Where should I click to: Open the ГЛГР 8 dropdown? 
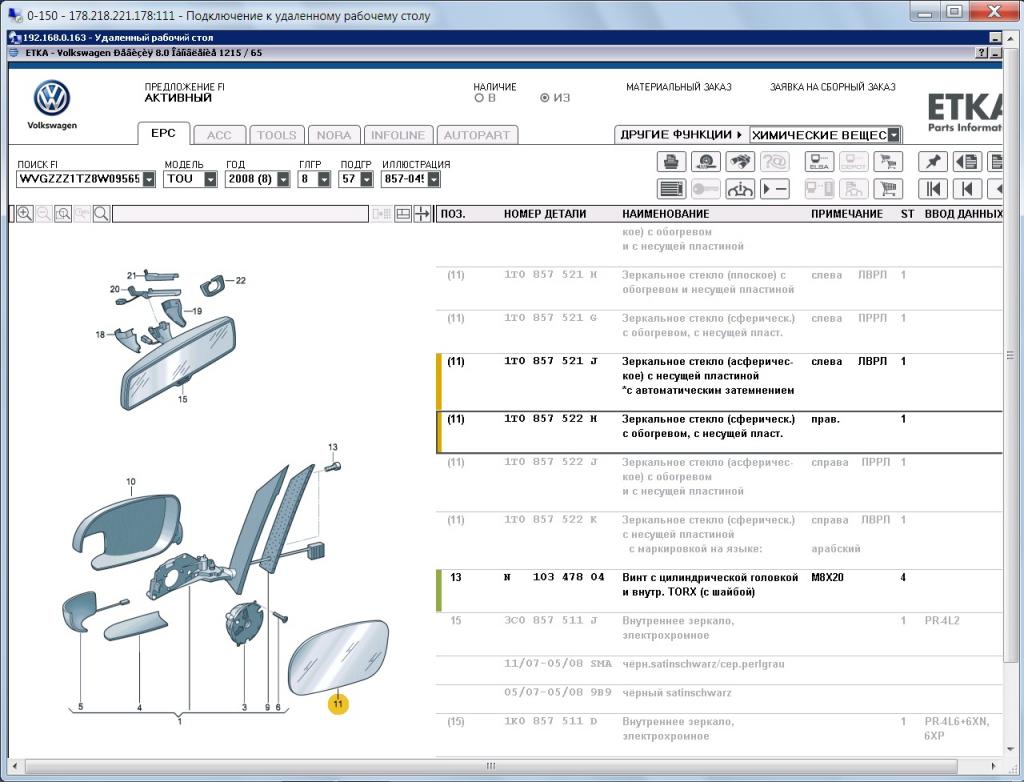point(324,179)
